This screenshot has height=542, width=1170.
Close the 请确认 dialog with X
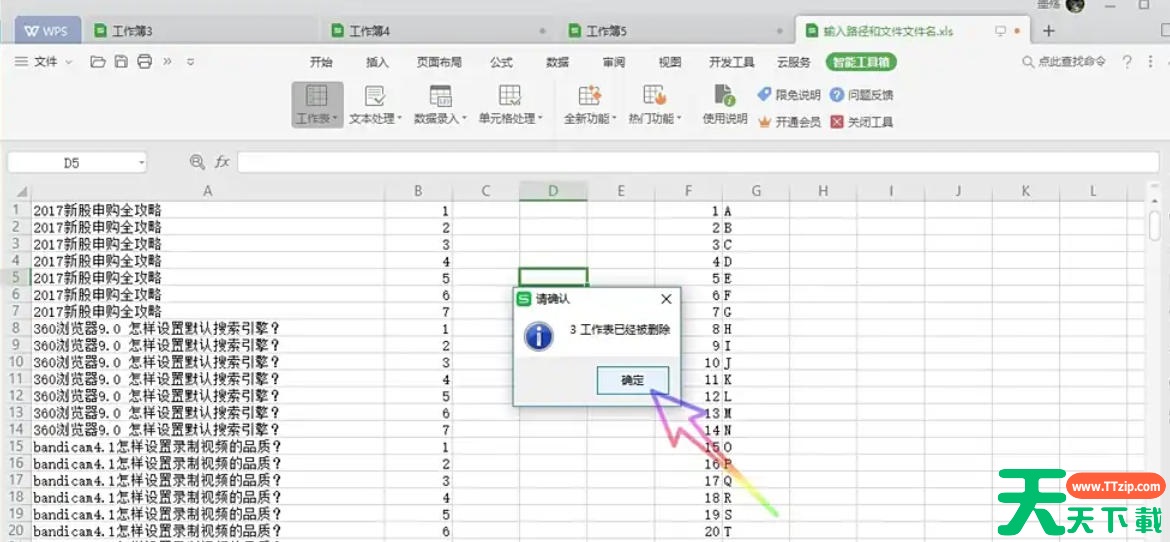666,299
